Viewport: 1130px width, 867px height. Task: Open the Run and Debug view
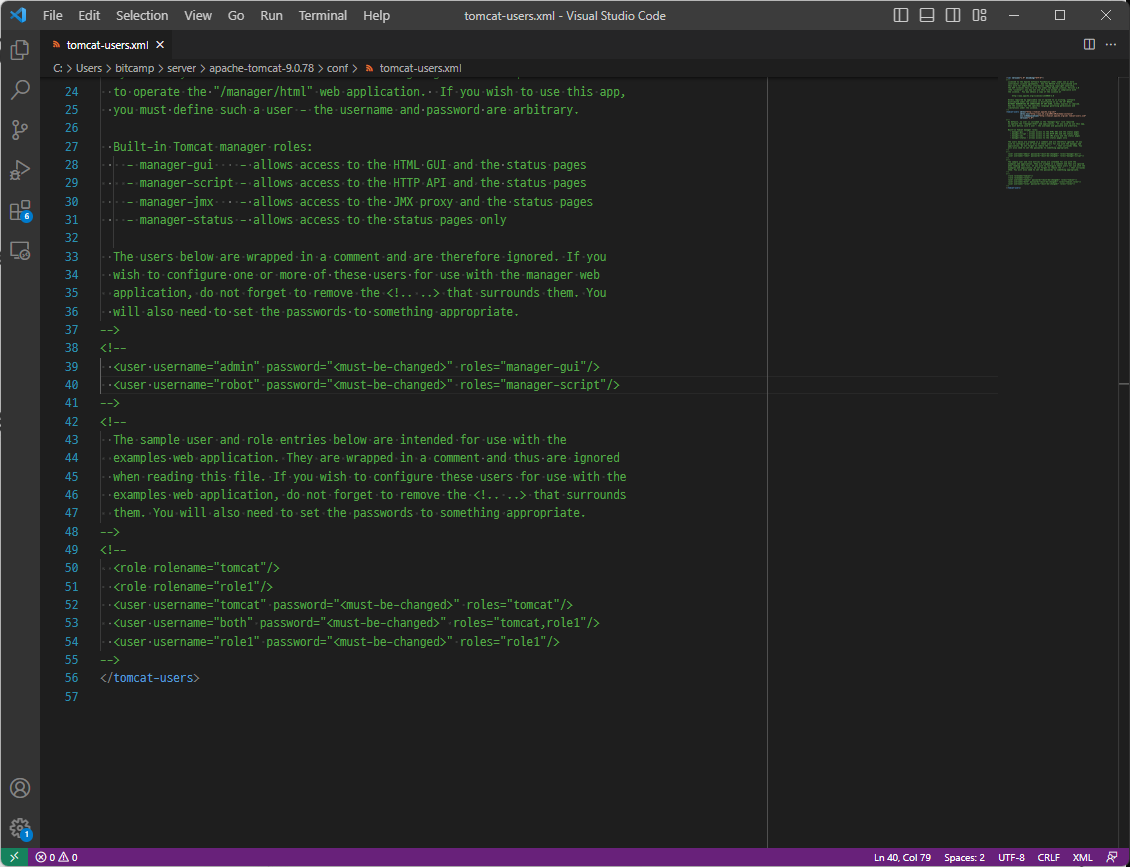(20, 170)
